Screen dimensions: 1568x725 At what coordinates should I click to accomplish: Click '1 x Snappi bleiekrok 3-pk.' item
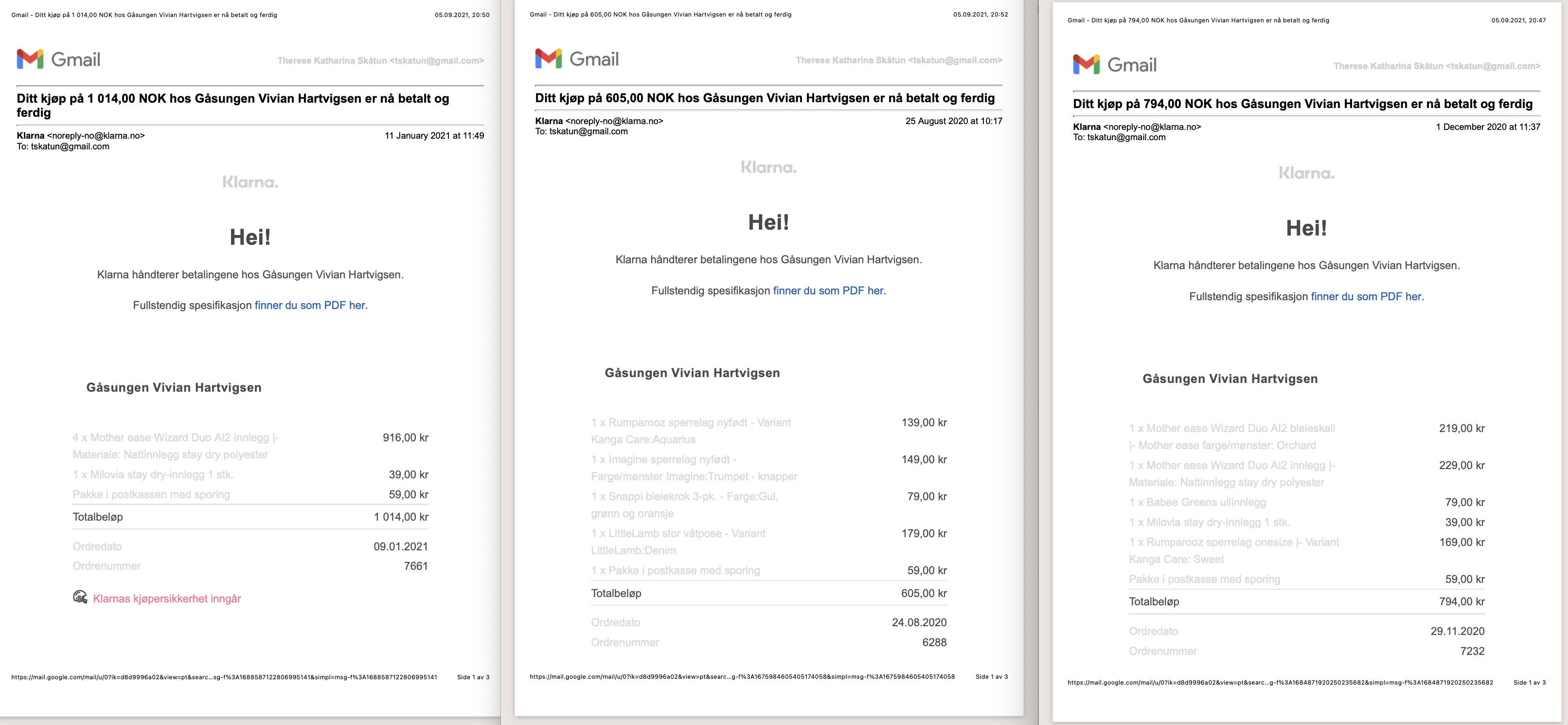[x=684, y=505]
